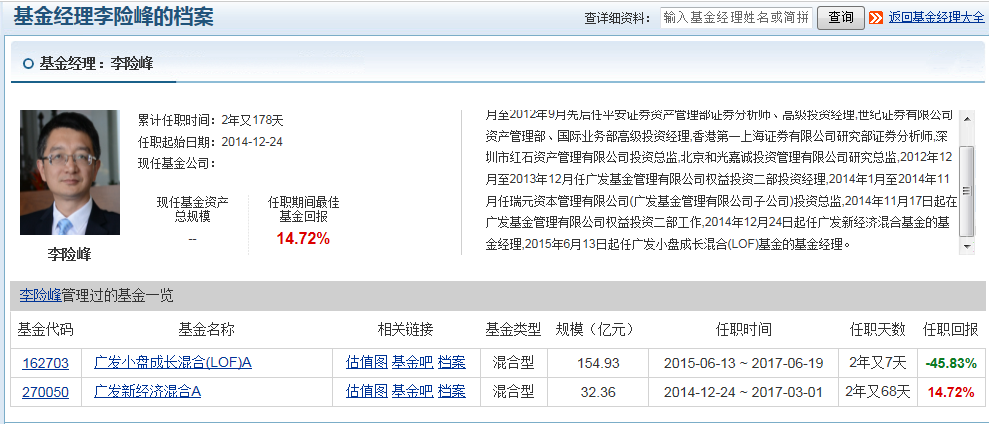Click the 混合型 type cell in 270050 row
Image resolution: width=989 pixels, height=424 pixels.
tap(513, 392)
